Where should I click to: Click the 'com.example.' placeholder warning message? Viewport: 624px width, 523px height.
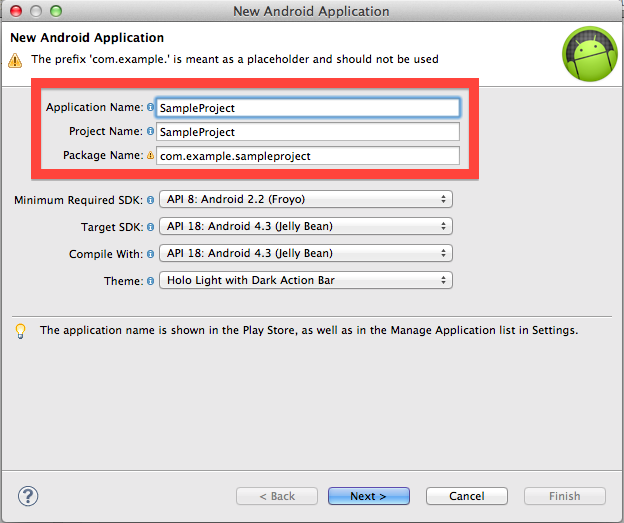point(235,59)
